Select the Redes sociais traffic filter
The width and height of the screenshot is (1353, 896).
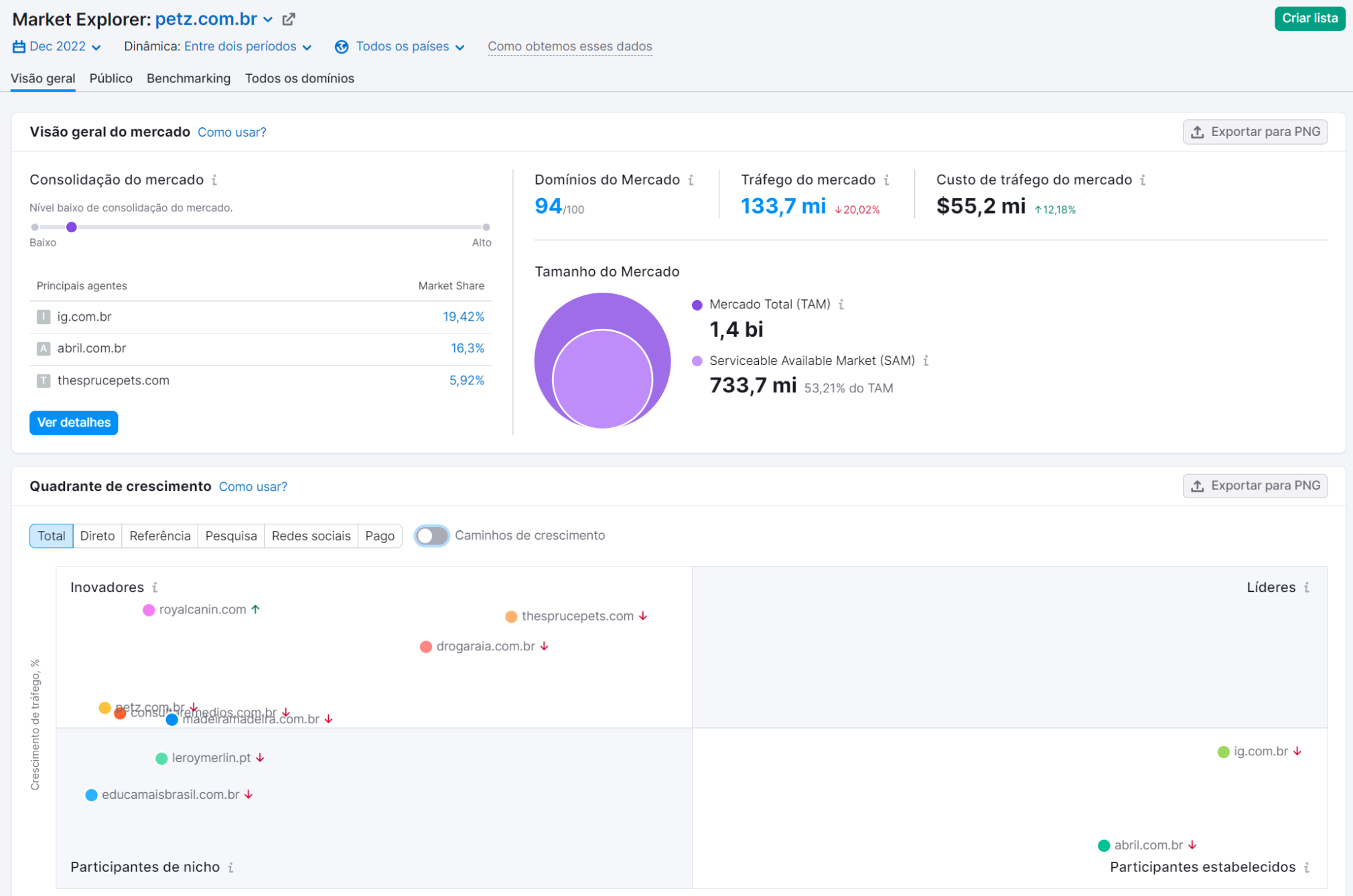tap(311, 536)
